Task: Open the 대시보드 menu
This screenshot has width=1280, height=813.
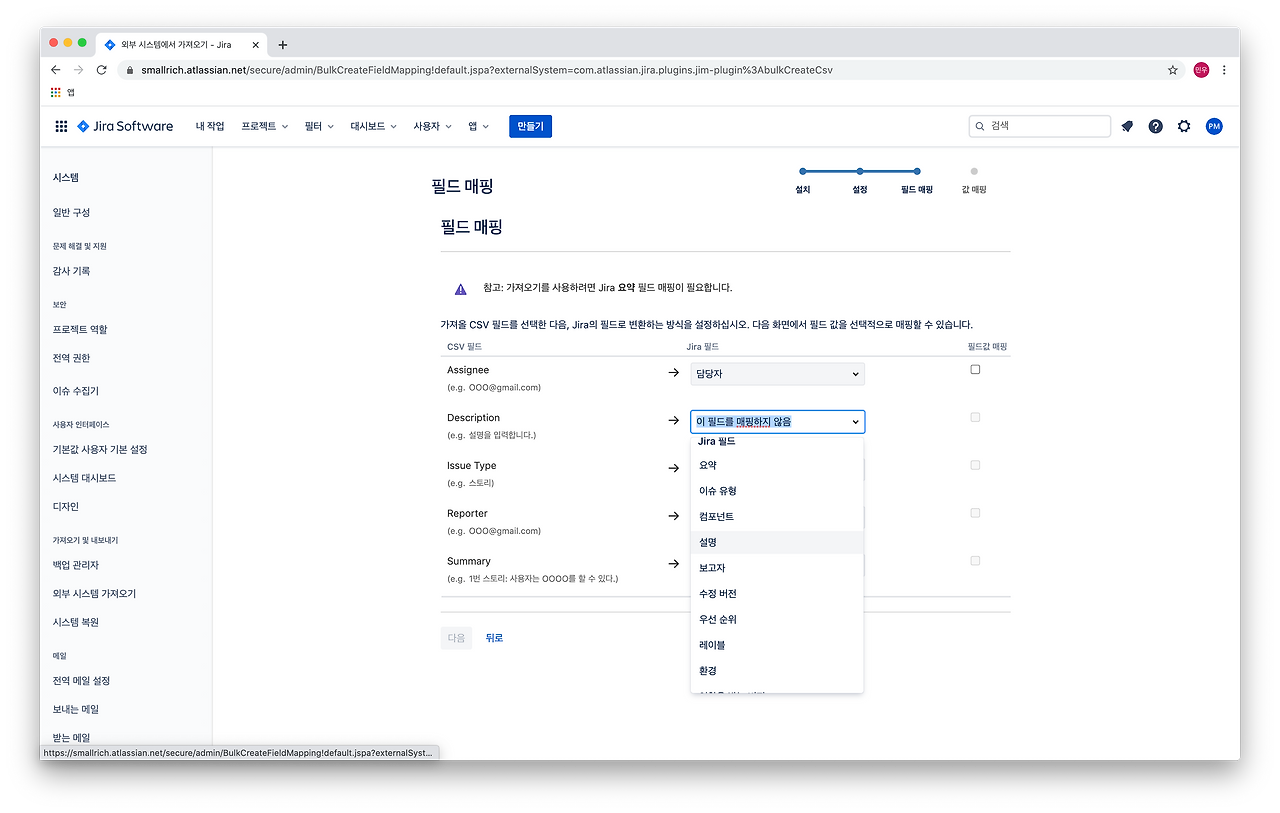Action: coord(373,126)
